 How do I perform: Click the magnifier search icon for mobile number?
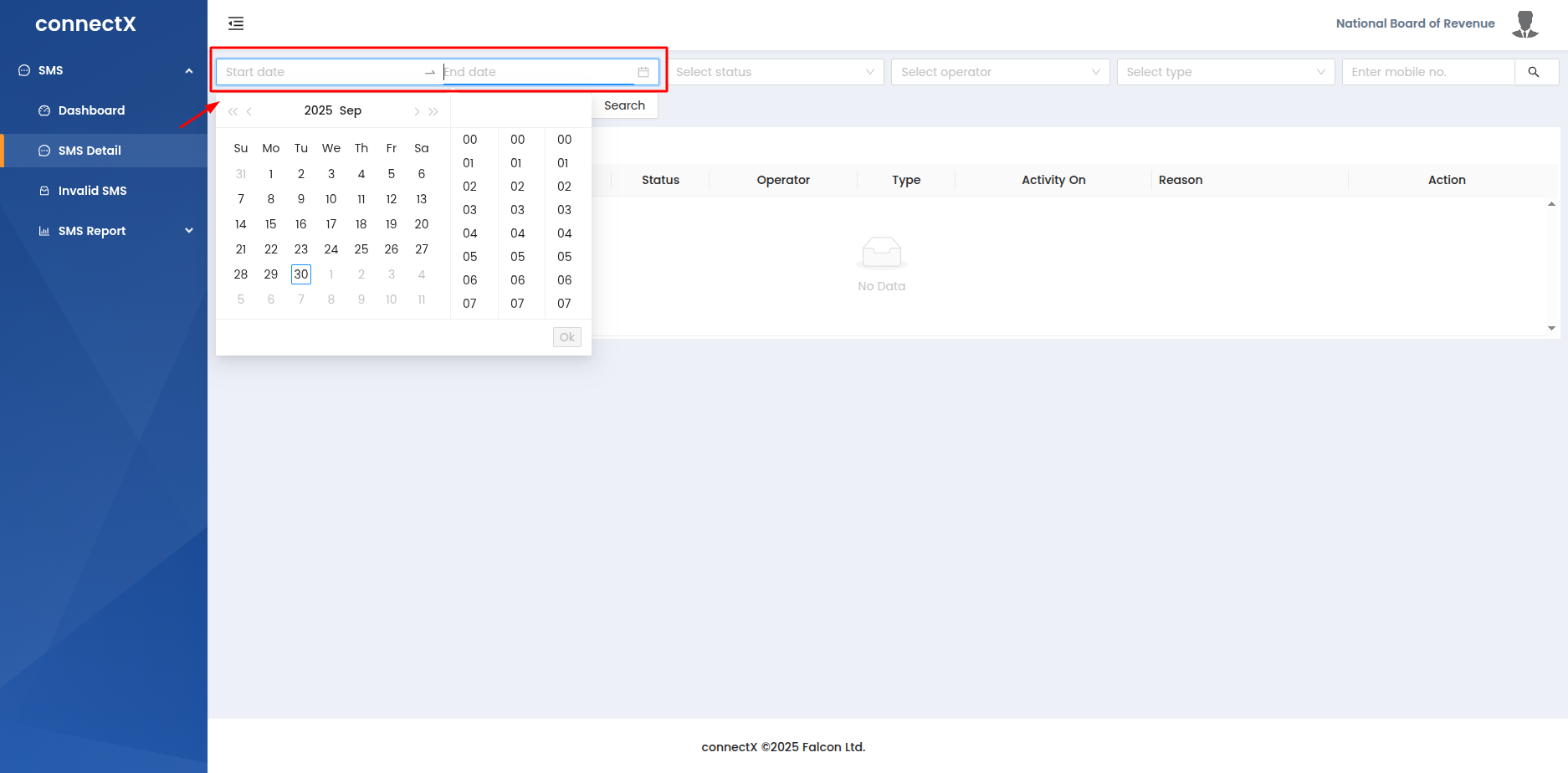pyautogui.click(x=1534, y=72)
